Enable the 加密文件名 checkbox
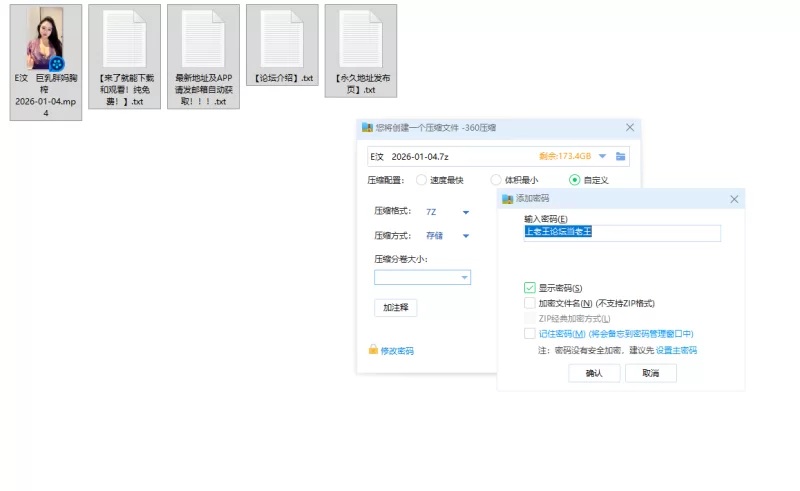The height and width of the screenshot is (491, 800). pyautogui.click(x=529, y=303)
